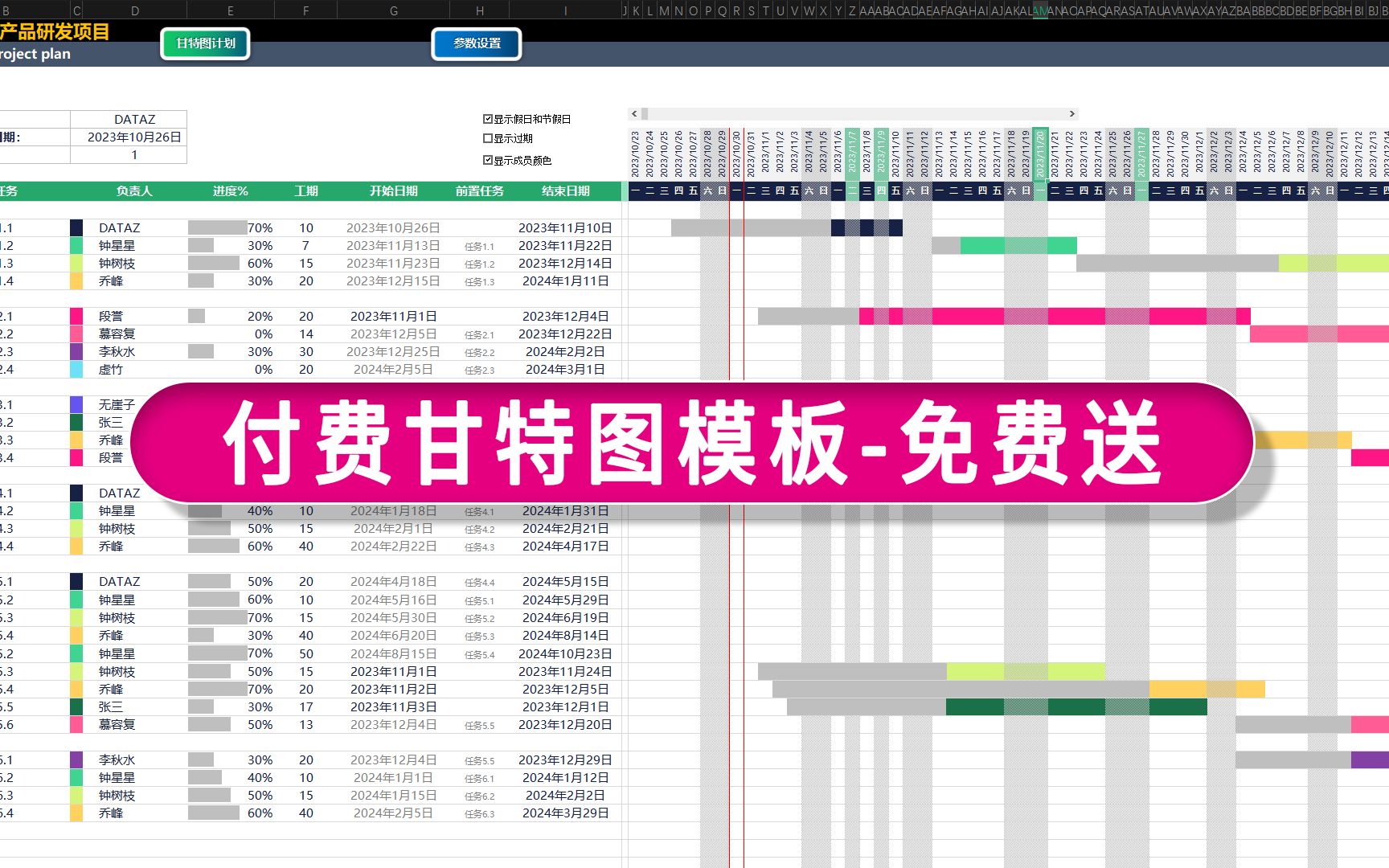The height and width of the screenshot is (868, 1389).
Task: Click the 甘特图计划 green button
Action: (x=206, y=43)
